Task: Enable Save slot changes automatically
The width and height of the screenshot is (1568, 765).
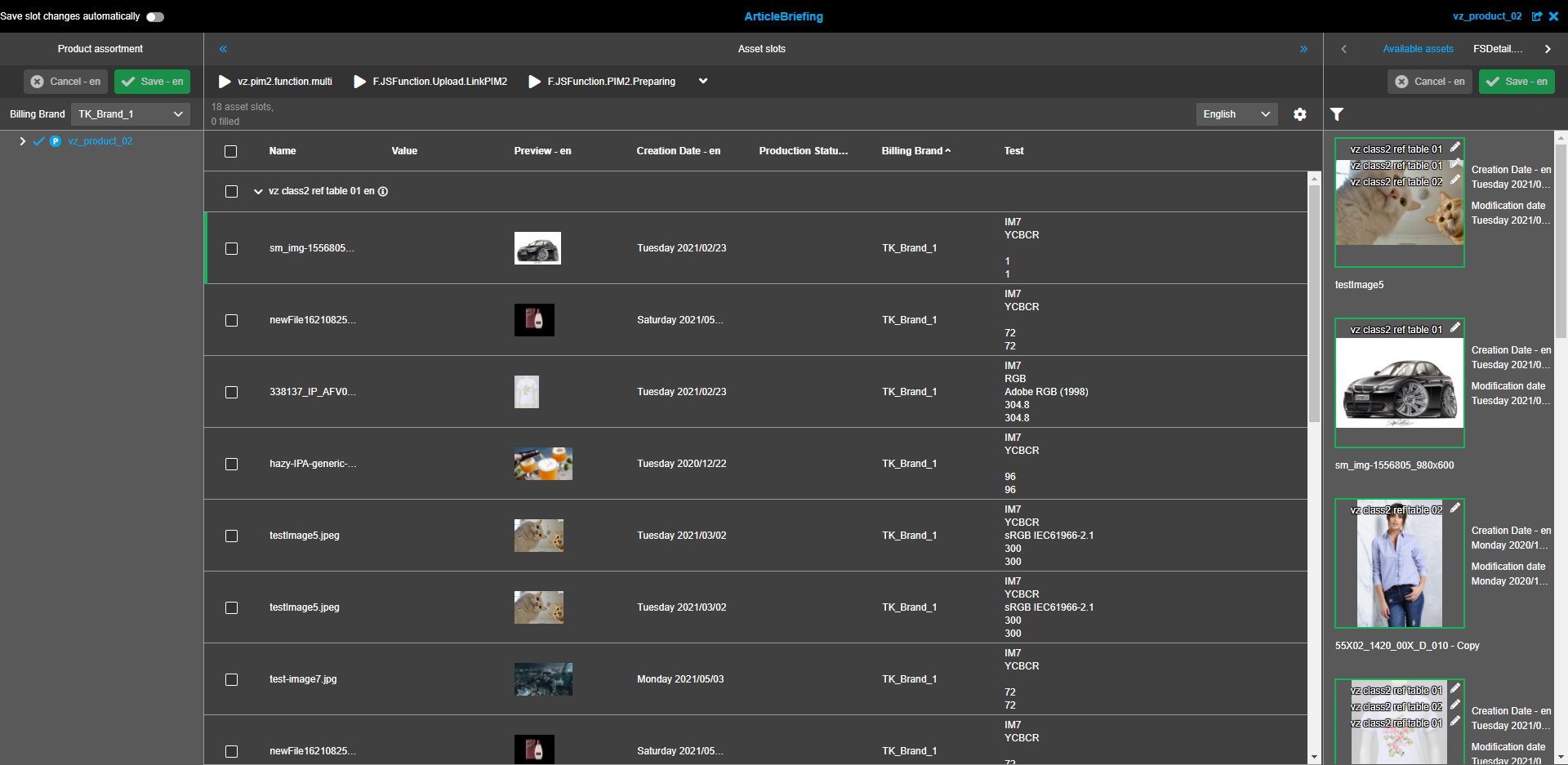Action: click(x=154, y=16)
